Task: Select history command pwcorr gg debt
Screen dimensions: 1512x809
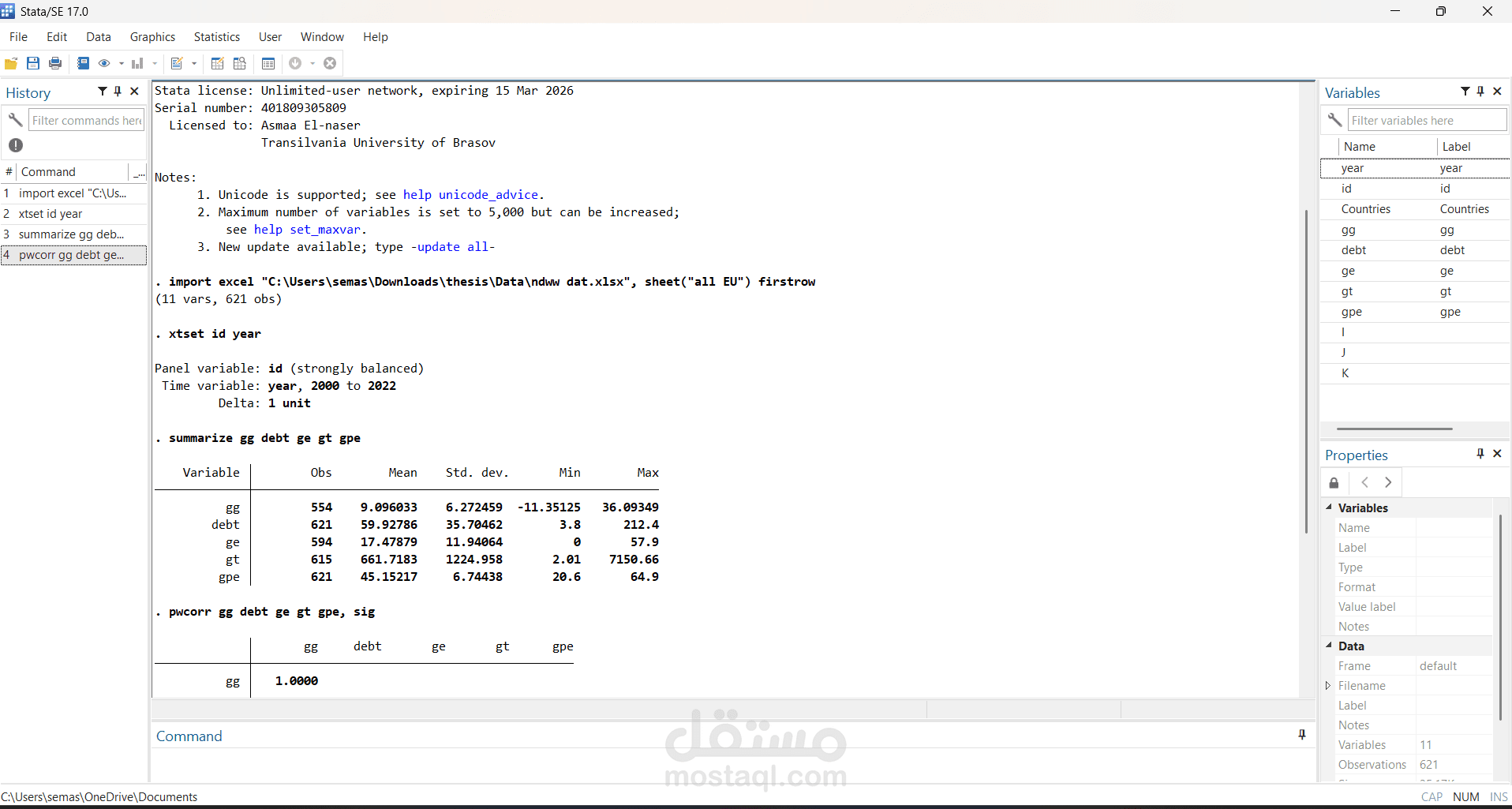Action: tap(73, 255)
